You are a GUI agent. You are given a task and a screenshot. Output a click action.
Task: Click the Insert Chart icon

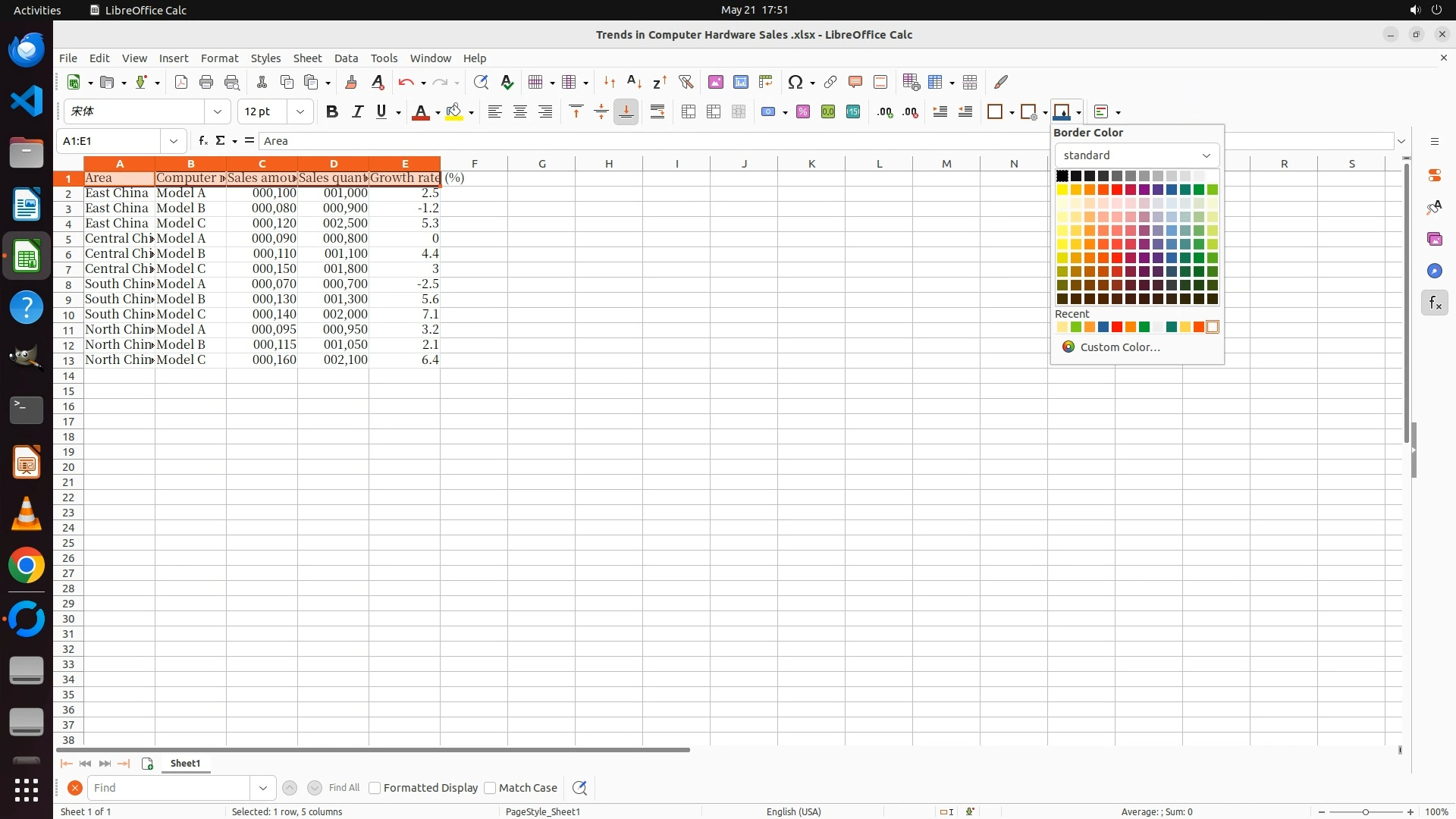click(741, 82)
